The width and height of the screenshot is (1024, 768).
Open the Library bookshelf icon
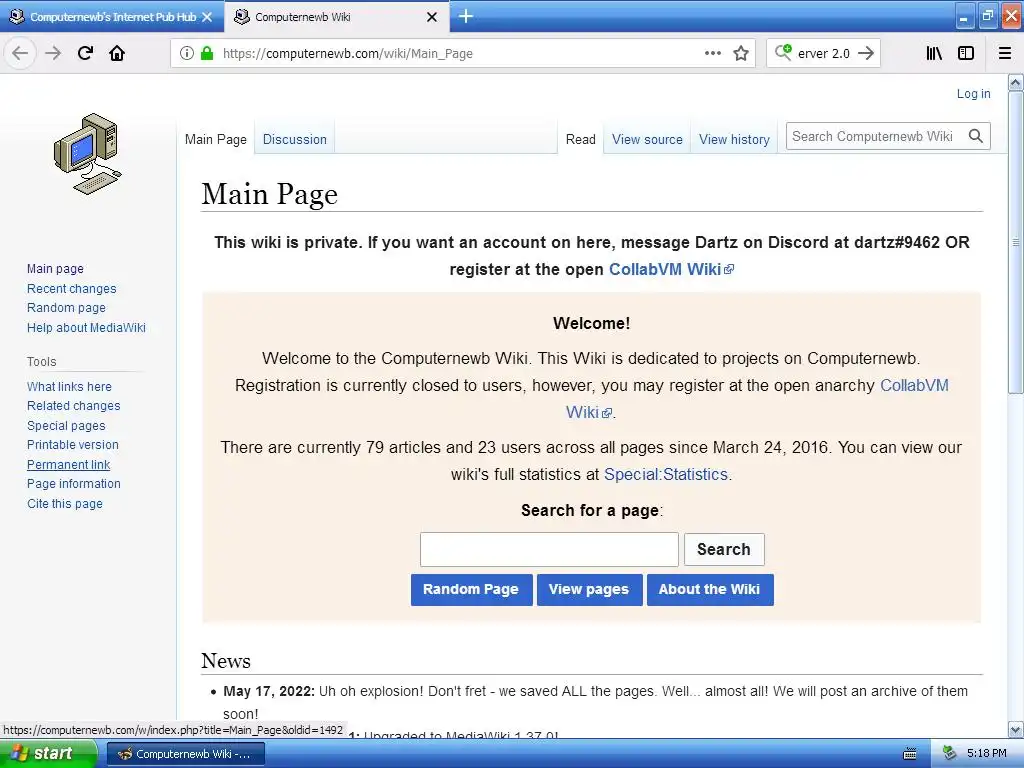tap(934, 53)
